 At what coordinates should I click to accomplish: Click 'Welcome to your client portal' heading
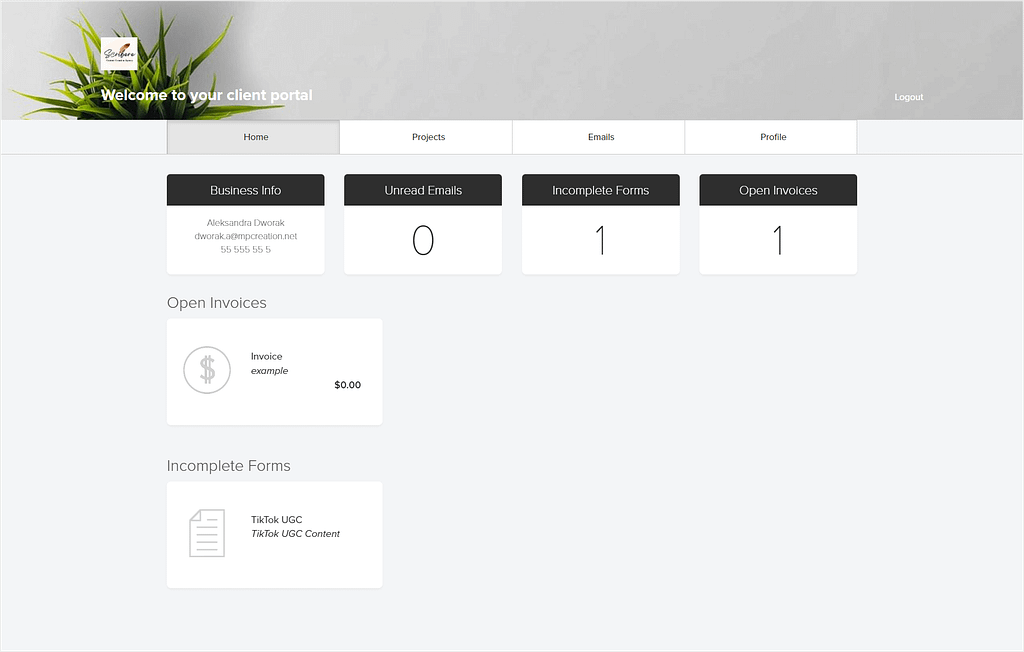(x=206, y=95)
